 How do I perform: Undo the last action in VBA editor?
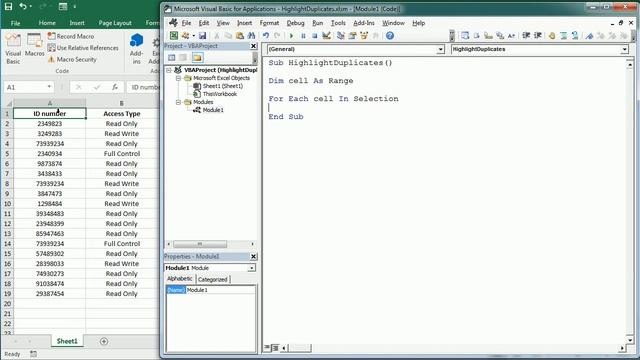coord(266,36)
